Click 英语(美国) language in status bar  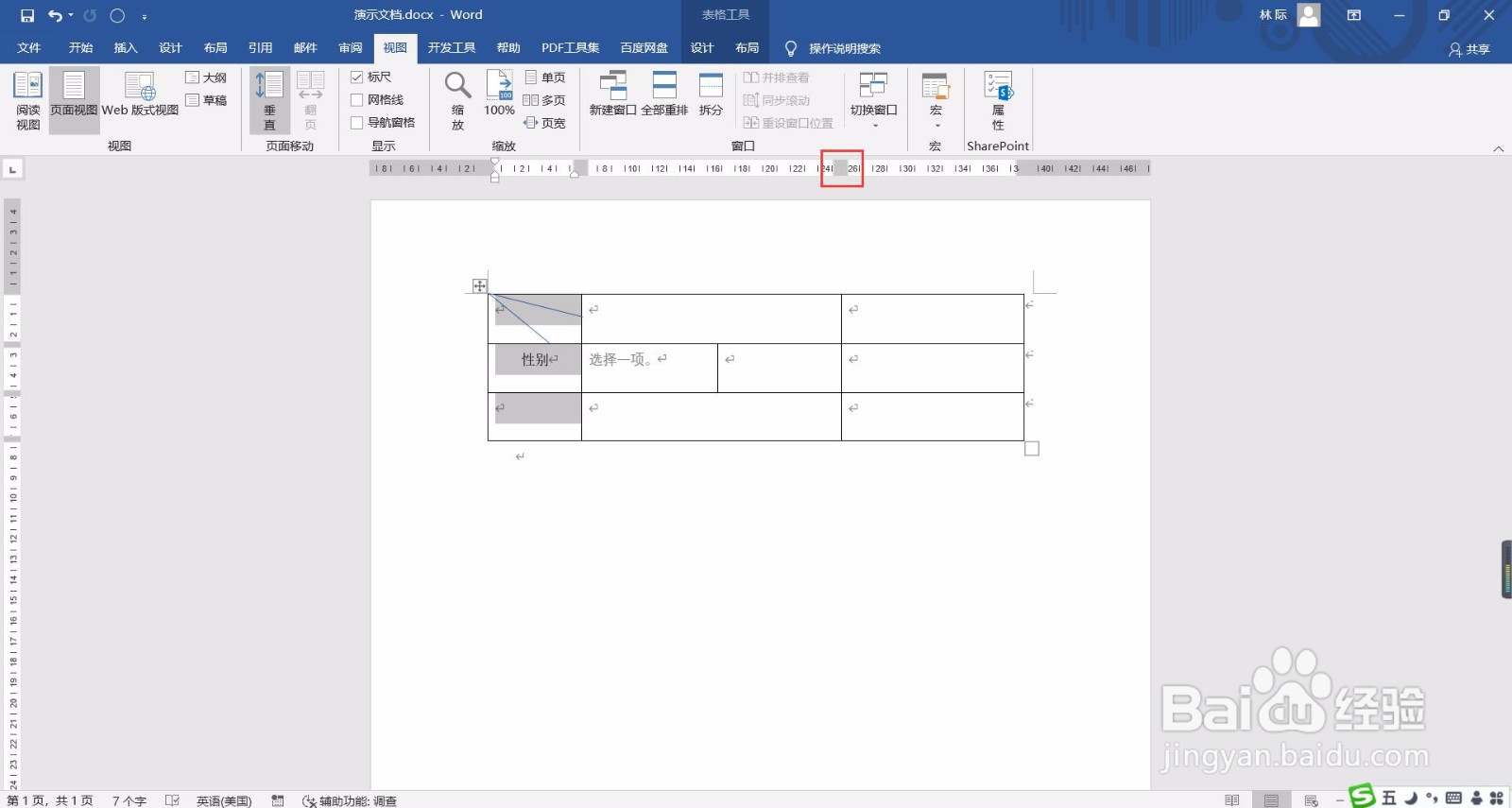(x=224, y=800)
